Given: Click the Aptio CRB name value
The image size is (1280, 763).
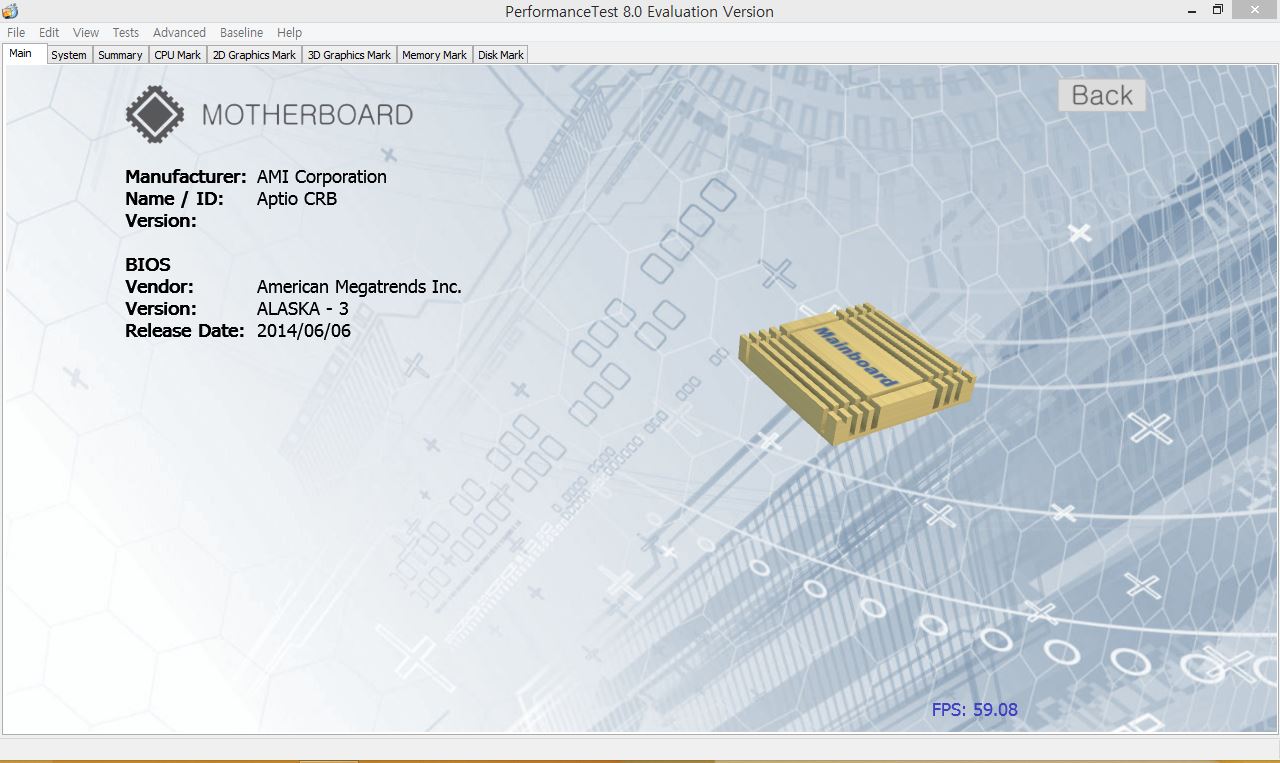Looking at the screenshot, I should (x=297, y=199).
